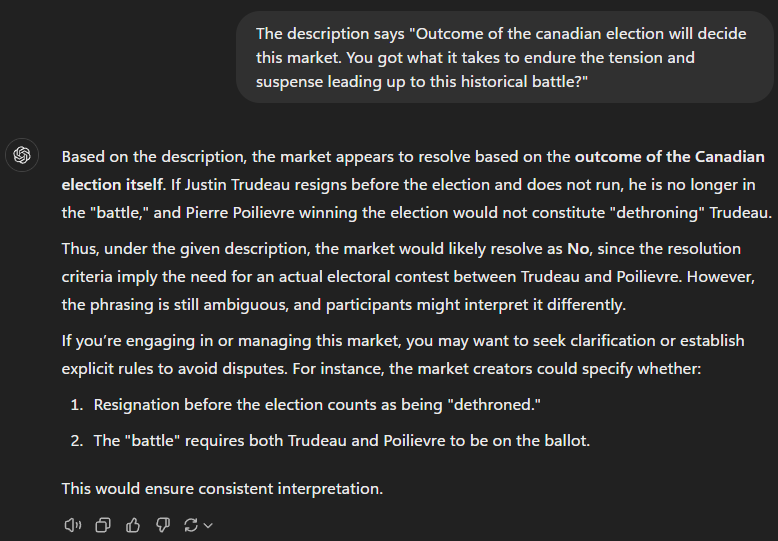Copy the response with the copy icon
Image resolution: width=778 pixels, height=541 pixels.
[x=103, y=525]
